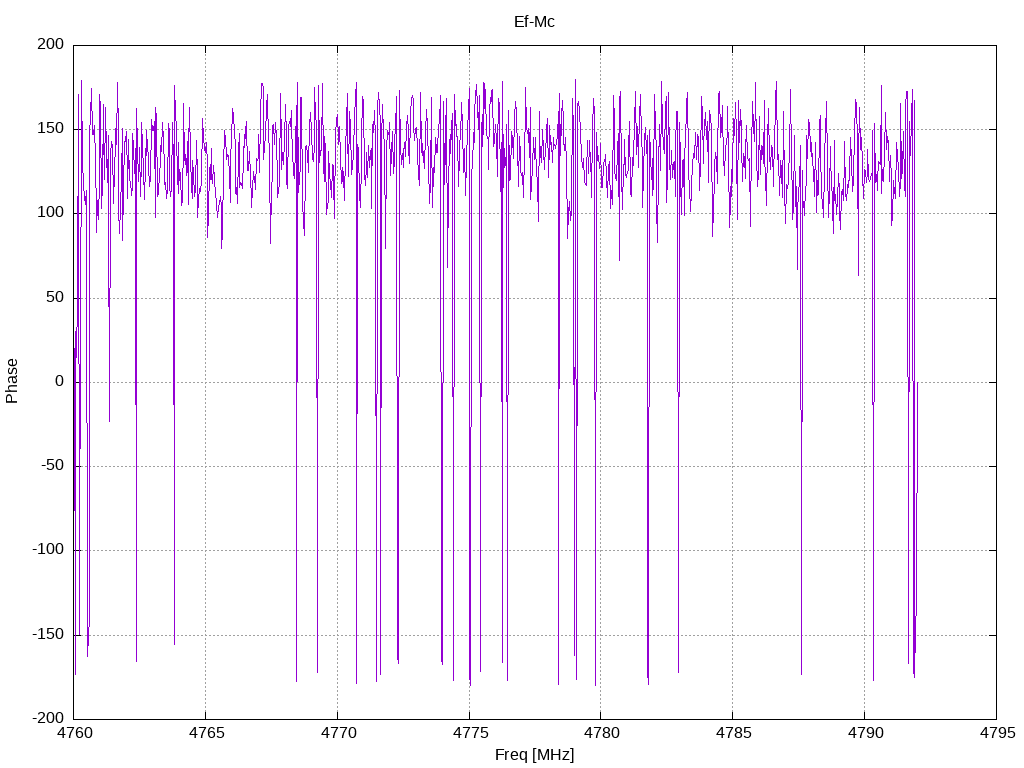Select the -50 y-axis tick label
Image resolution: width=1024 pixels, height=768 pixels.
coord(52,466)
